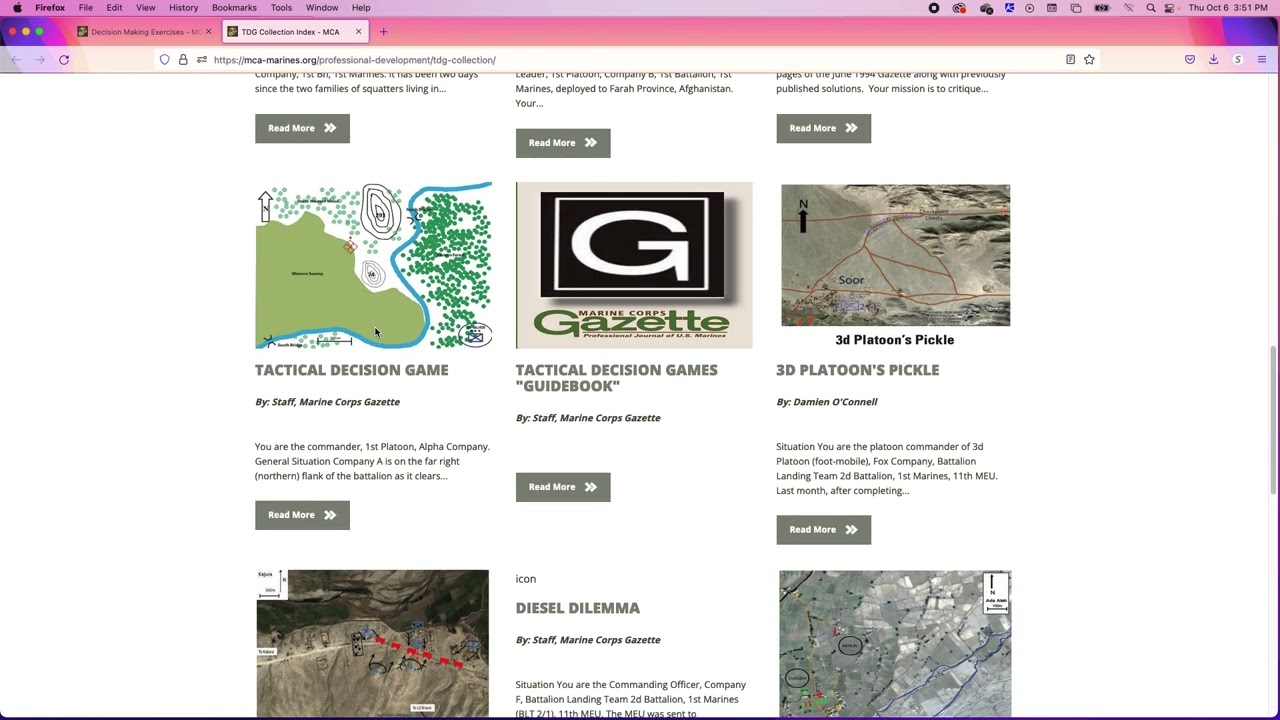Click the Tactical Decision Game map thumbnail
Screen dimensions: 1280x720
pos(373,265)
